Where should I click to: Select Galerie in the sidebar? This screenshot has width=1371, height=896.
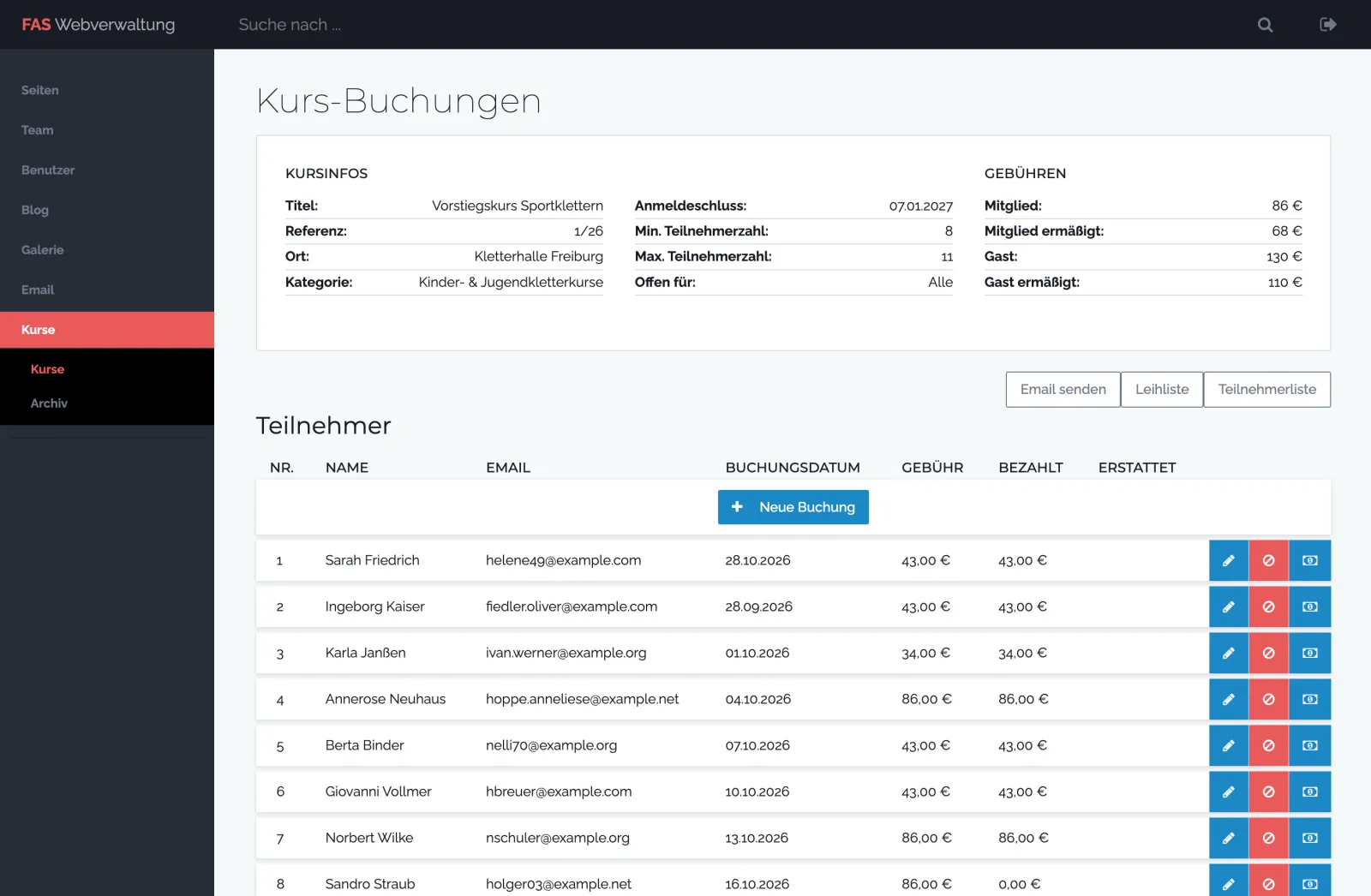click(107, 250)
